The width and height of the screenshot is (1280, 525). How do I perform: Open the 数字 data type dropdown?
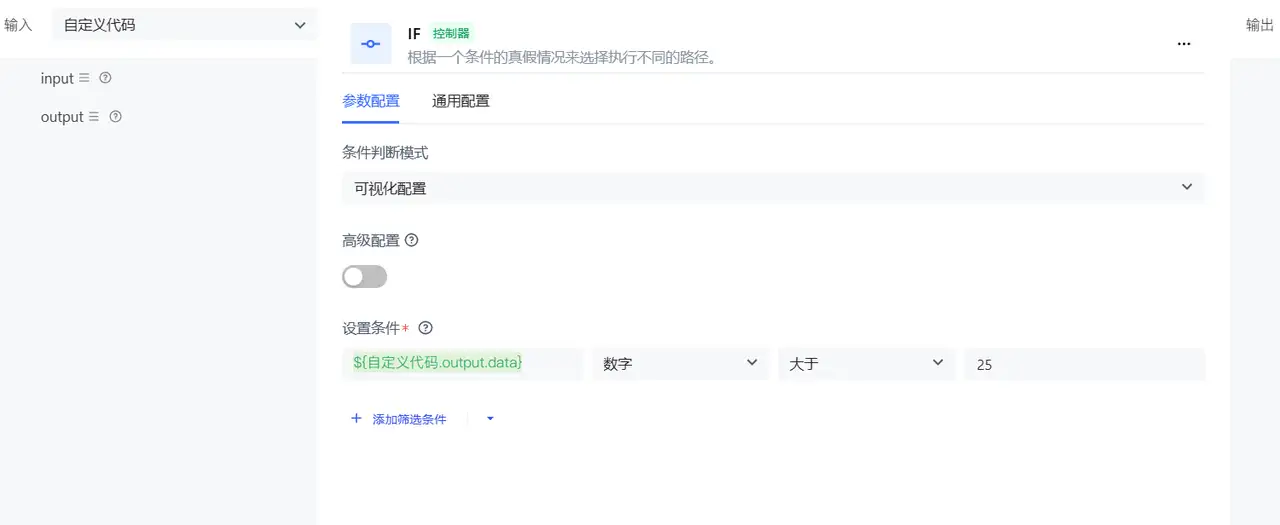coord(681,364)
